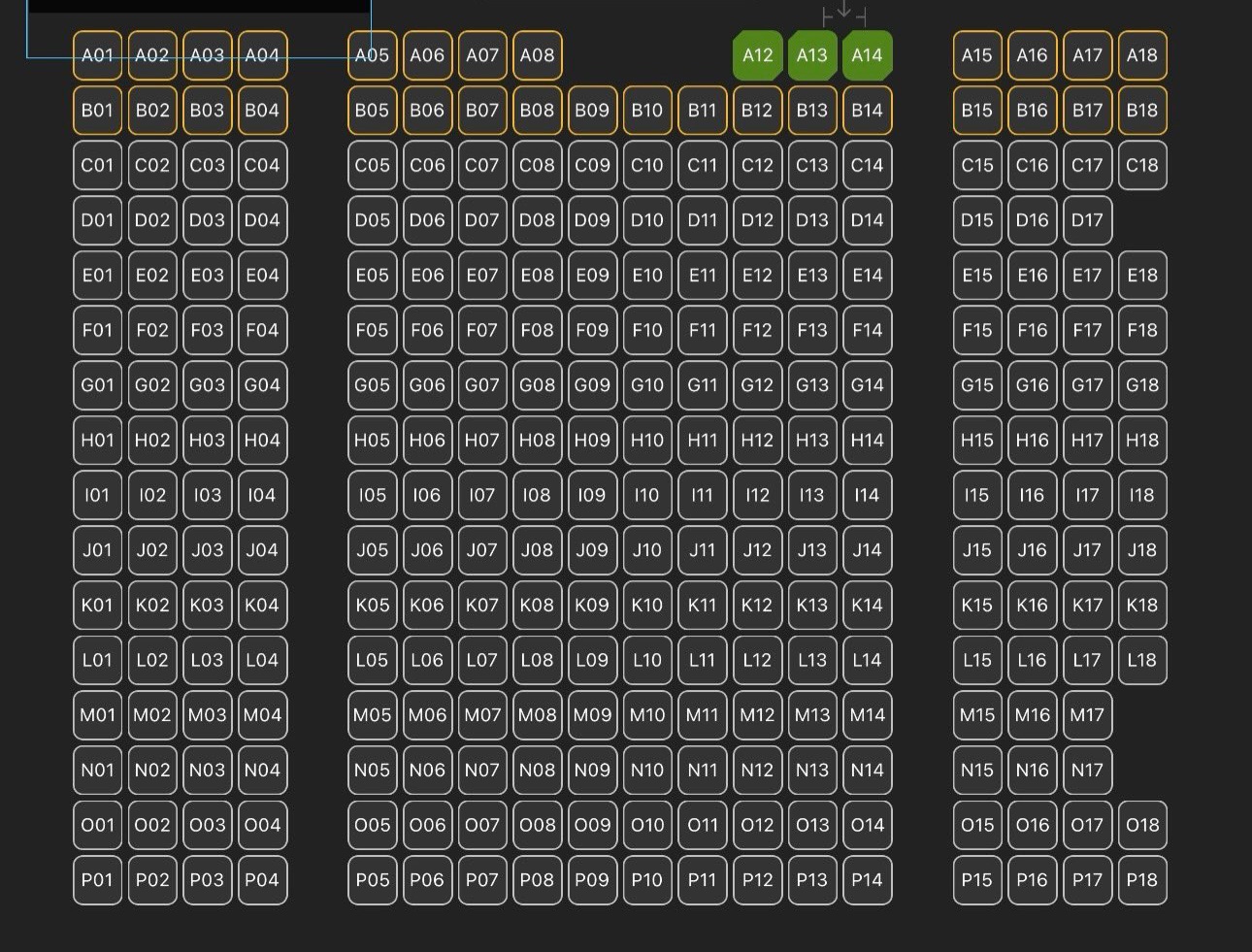The image size is (1252, 952).
Task: Select premium seat B05
Action: tap(372, 110)
